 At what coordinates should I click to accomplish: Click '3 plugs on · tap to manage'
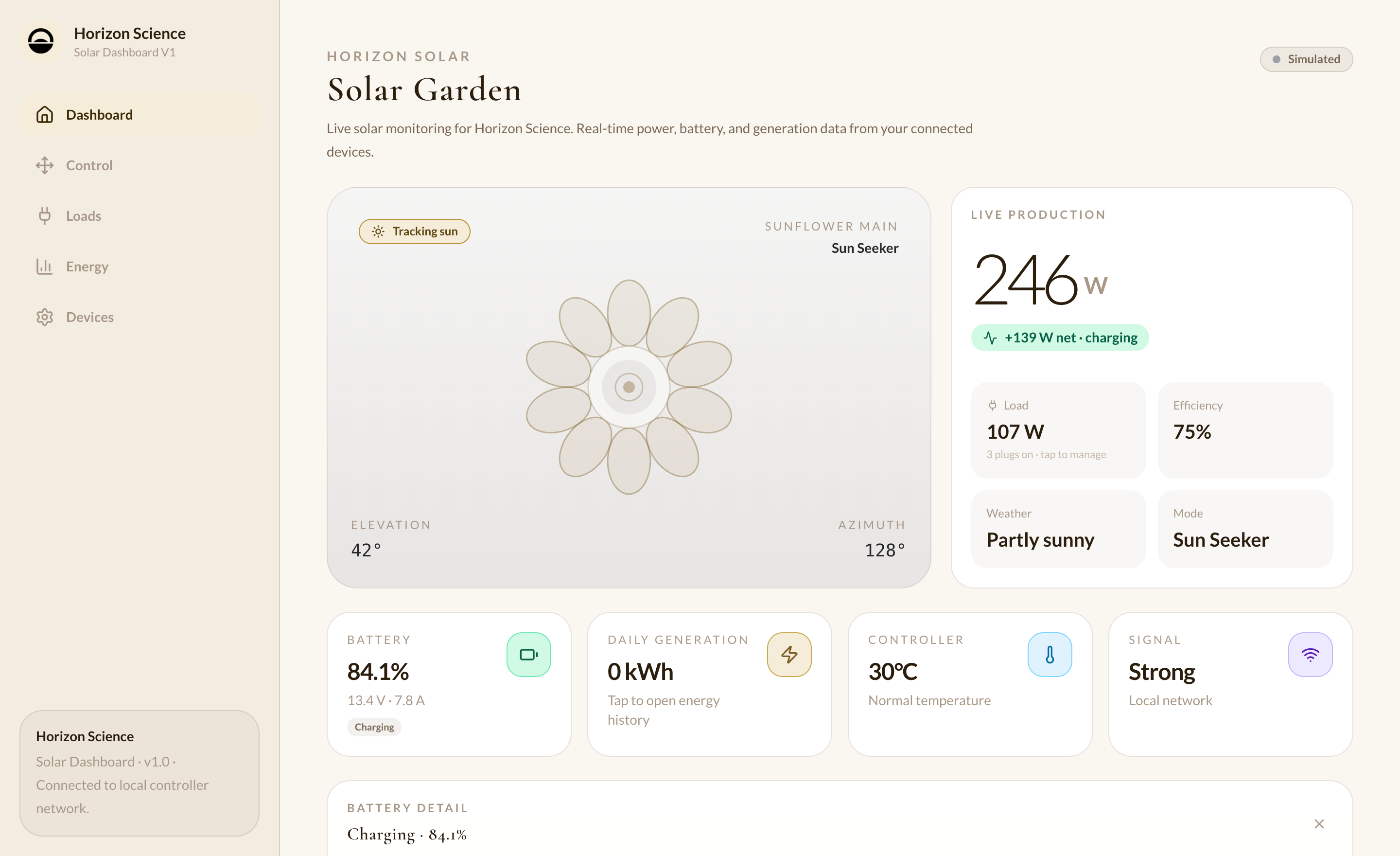(x=1046, y=454)
